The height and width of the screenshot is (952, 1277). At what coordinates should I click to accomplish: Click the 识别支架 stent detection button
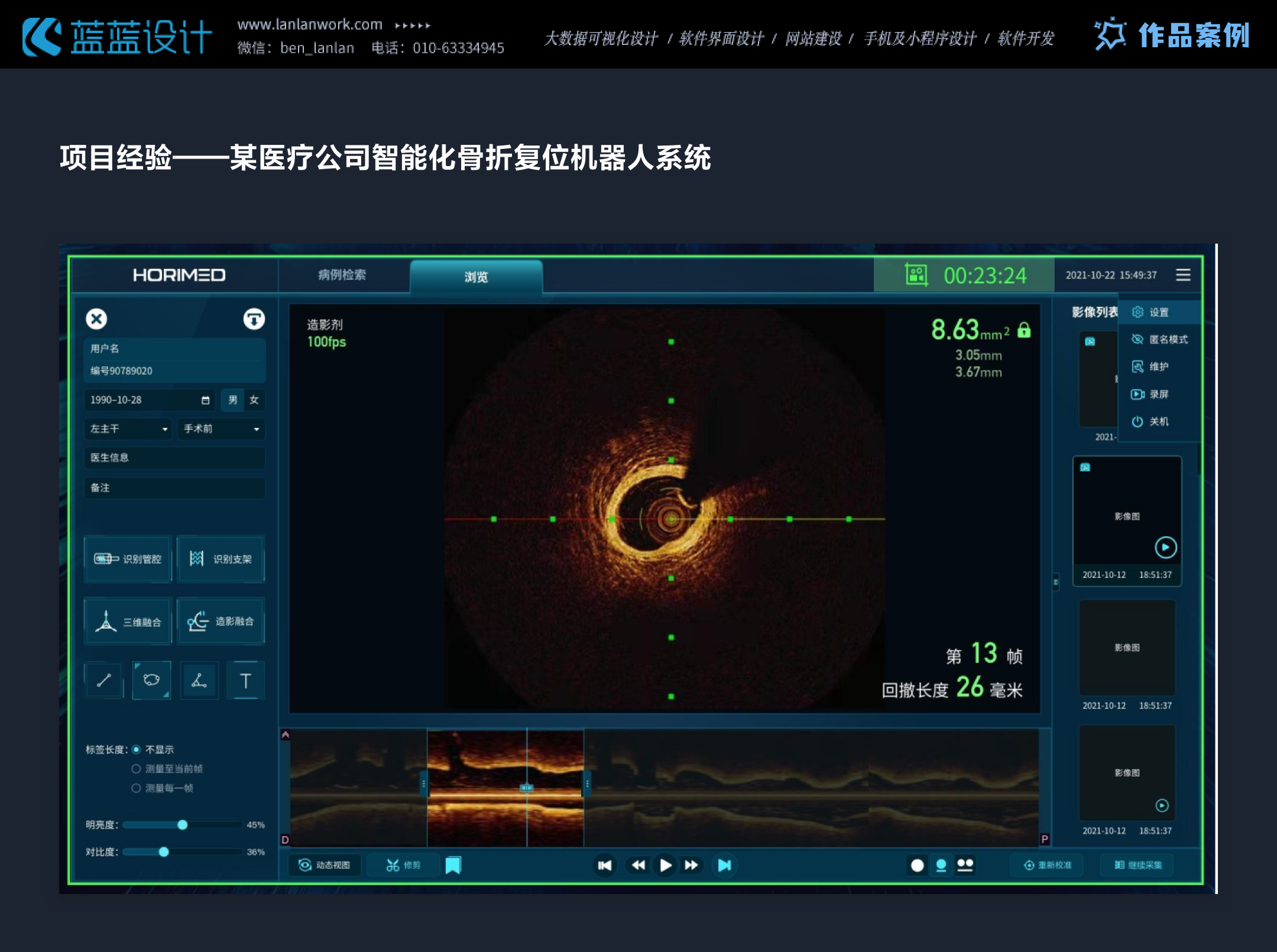[x=221, y=559]
